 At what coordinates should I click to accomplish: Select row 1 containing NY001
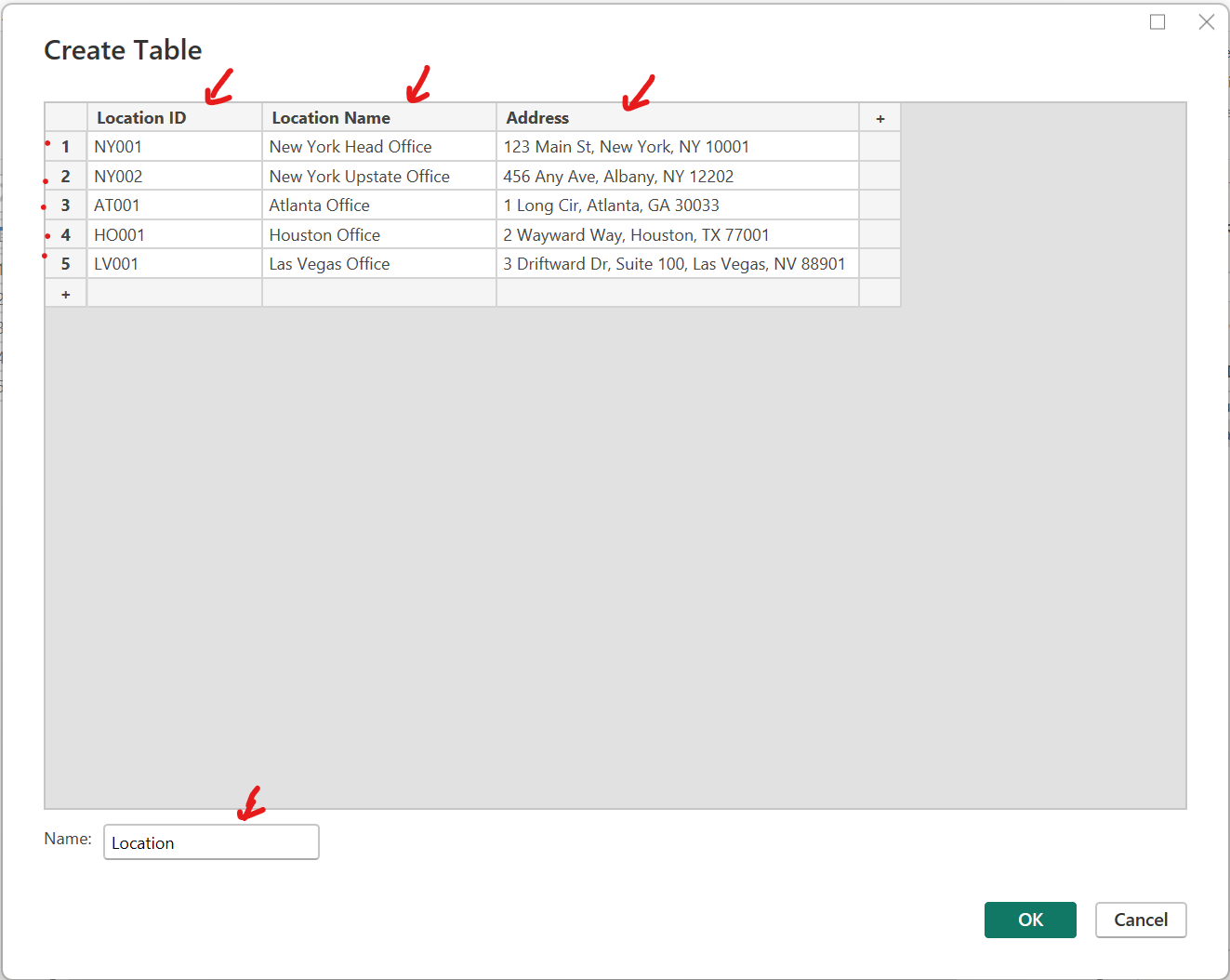[65, 146]
